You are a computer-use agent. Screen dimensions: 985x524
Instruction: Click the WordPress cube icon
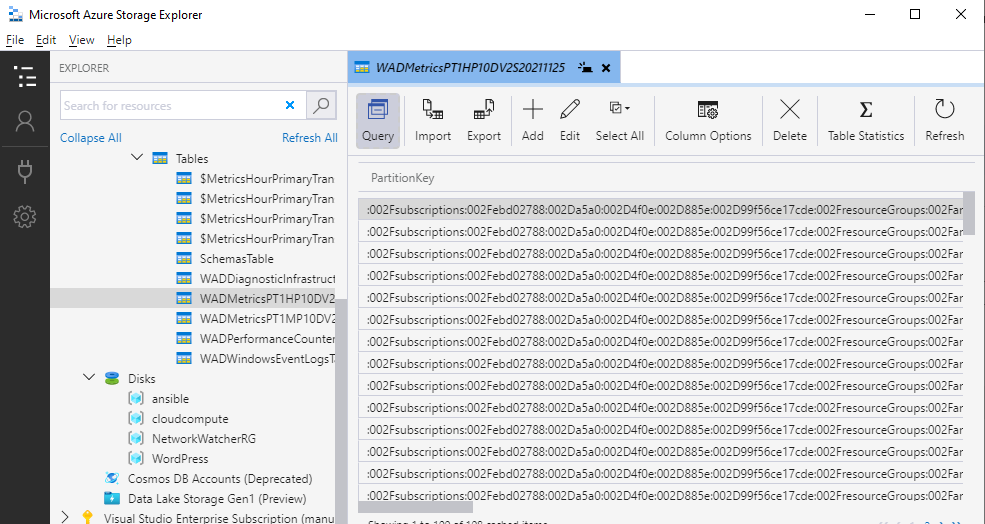[136, 458]
